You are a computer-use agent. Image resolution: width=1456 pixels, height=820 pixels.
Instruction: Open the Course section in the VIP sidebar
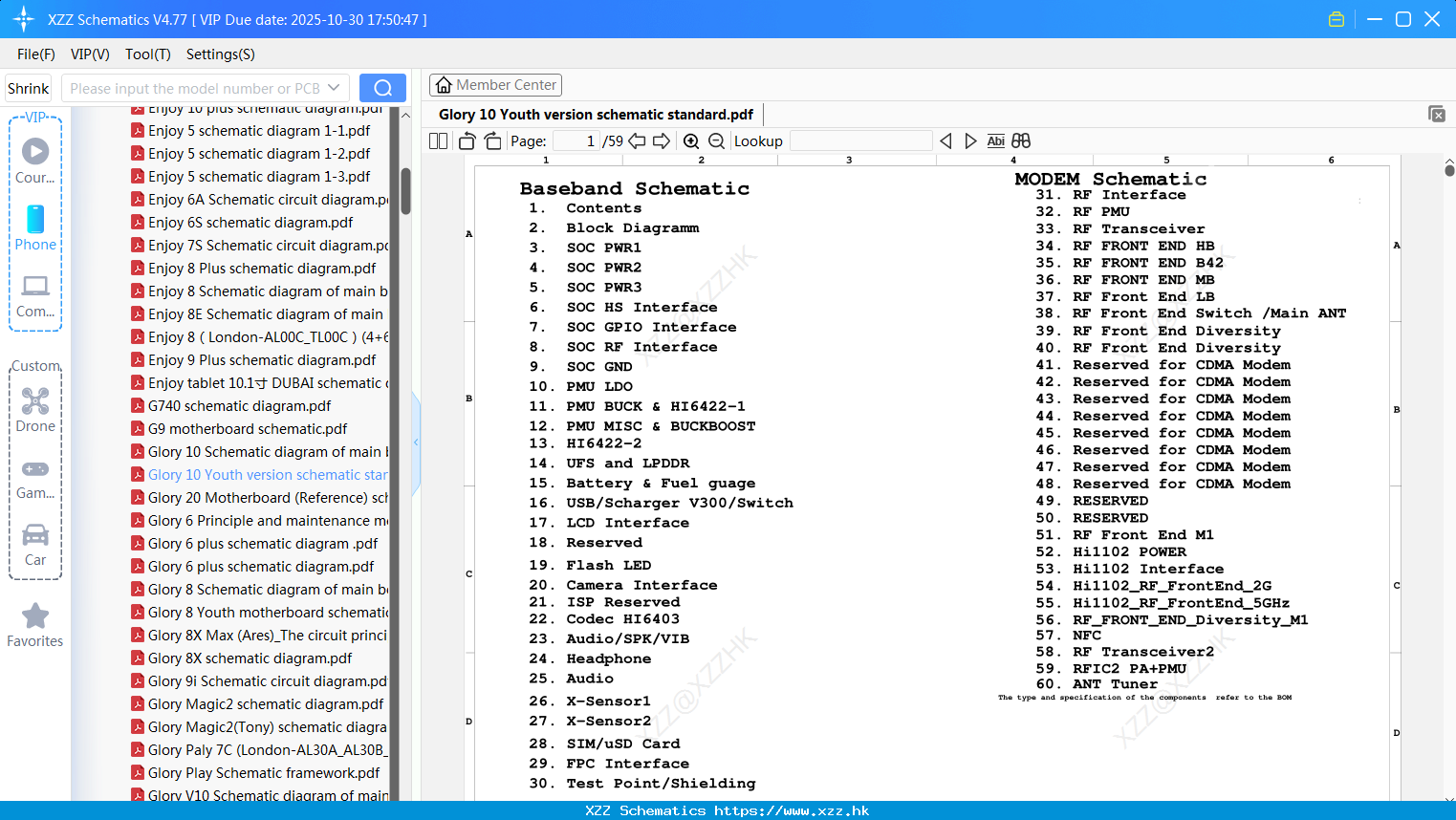35,161
